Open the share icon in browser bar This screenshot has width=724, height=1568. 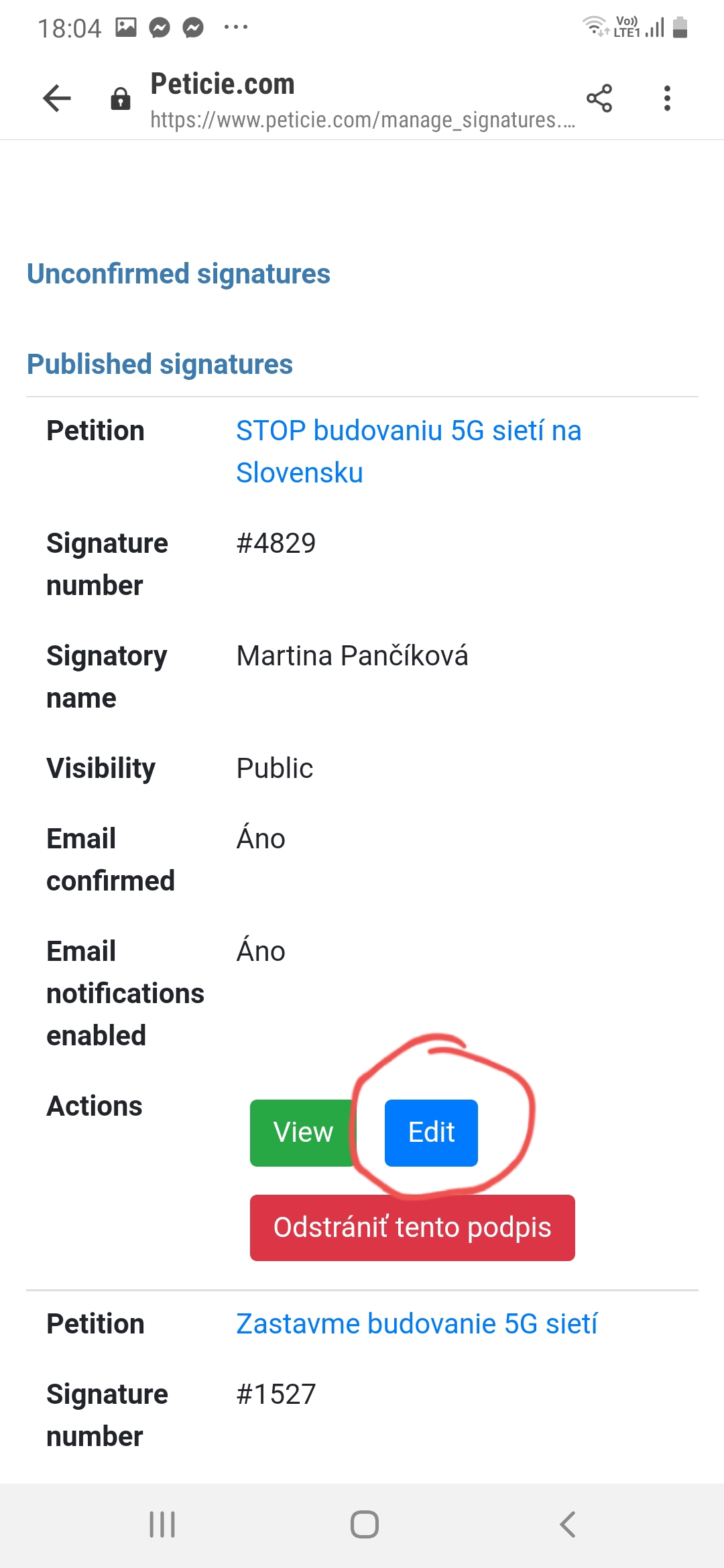599,99
